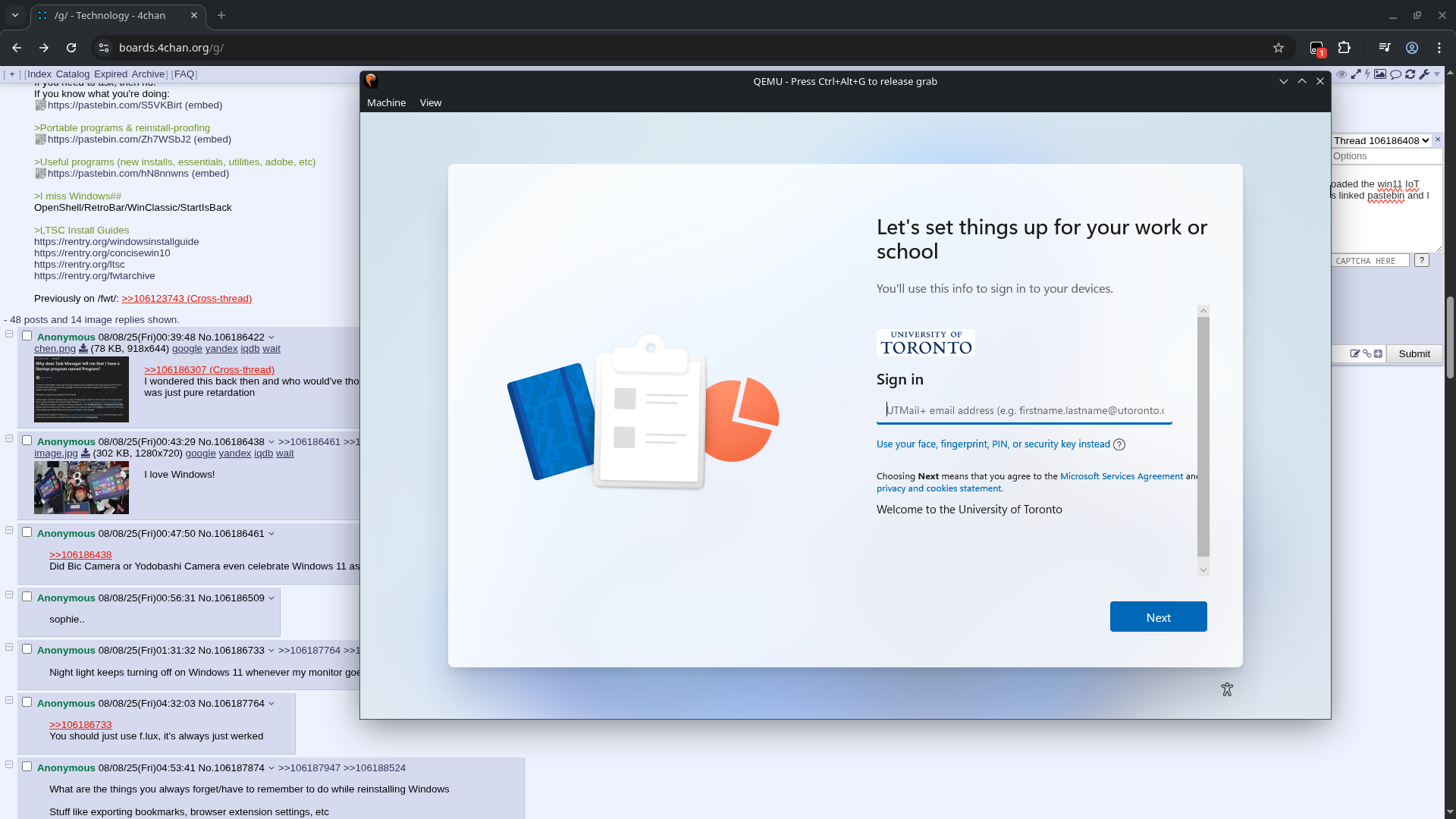The width and height of the screenshot is (1456, 819).
Task: Click 'Use your face, fingerprint, PIN' link
Action: [x=993, y=444]
